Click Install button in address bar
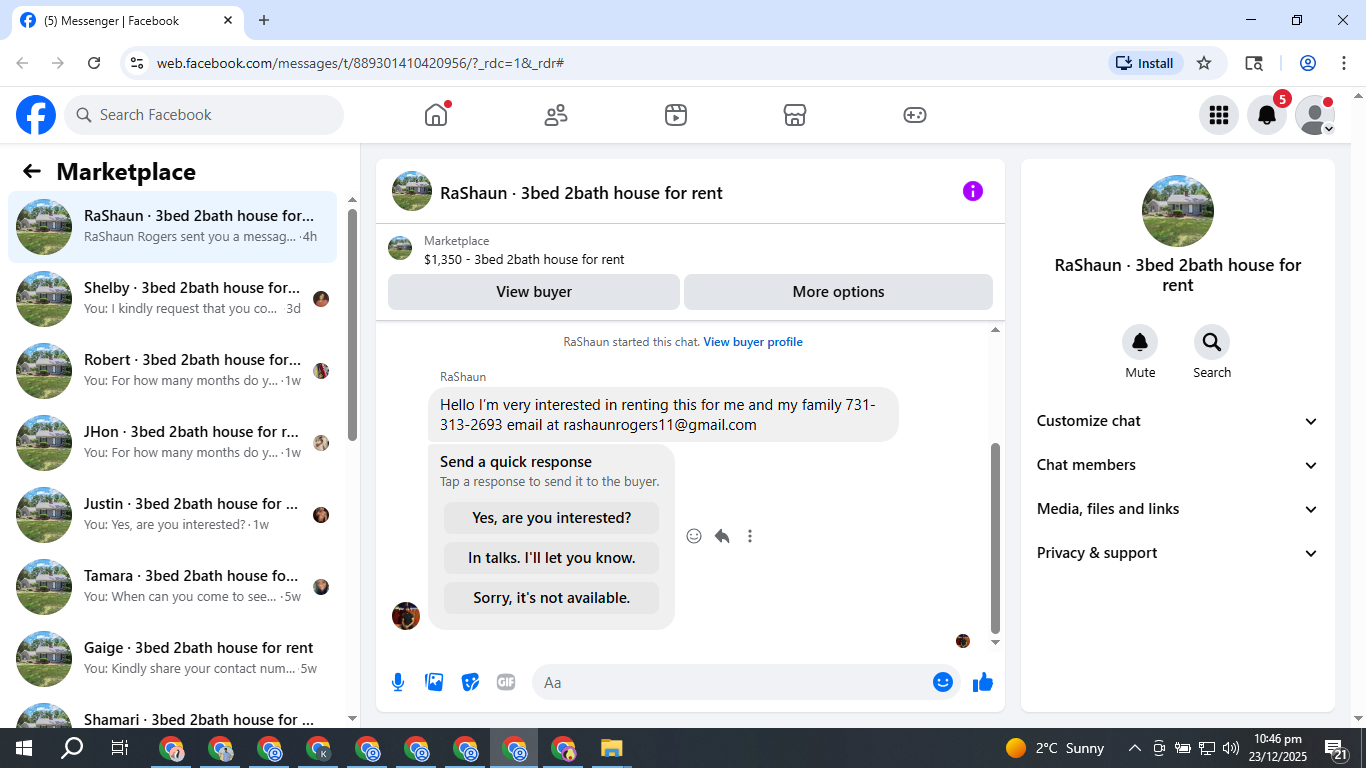The image size is (1366, 768). point(1146,63)
